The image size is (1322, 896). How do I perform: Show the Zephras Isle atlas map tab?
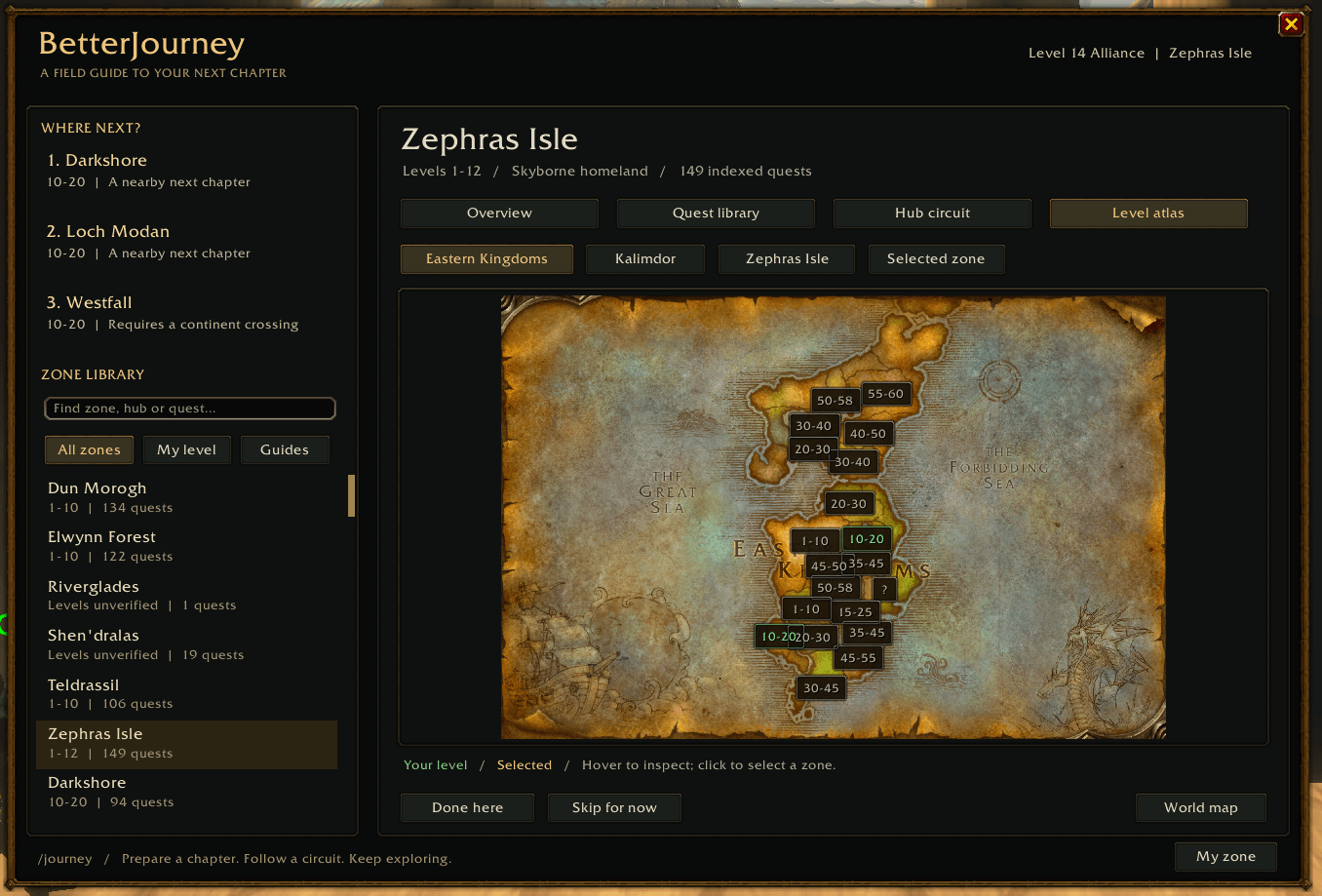point(787,259)
